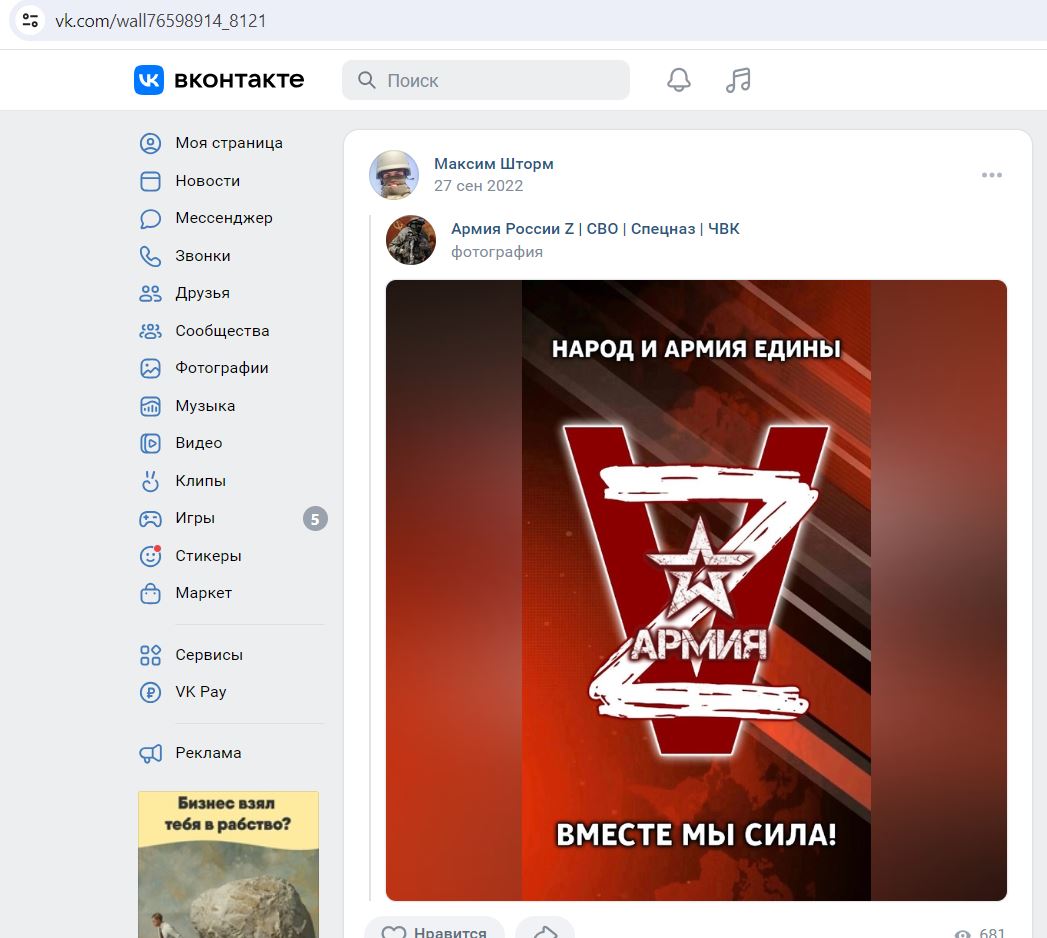
Task: Open Сервисы from the sidebar
Action: (x=208, y=655)
